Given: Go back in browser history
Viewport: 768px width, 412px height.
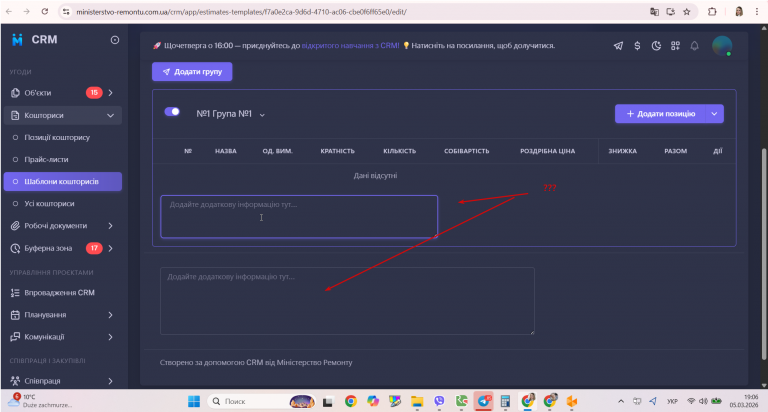Looking at the screenshot, I should (9, 11).
